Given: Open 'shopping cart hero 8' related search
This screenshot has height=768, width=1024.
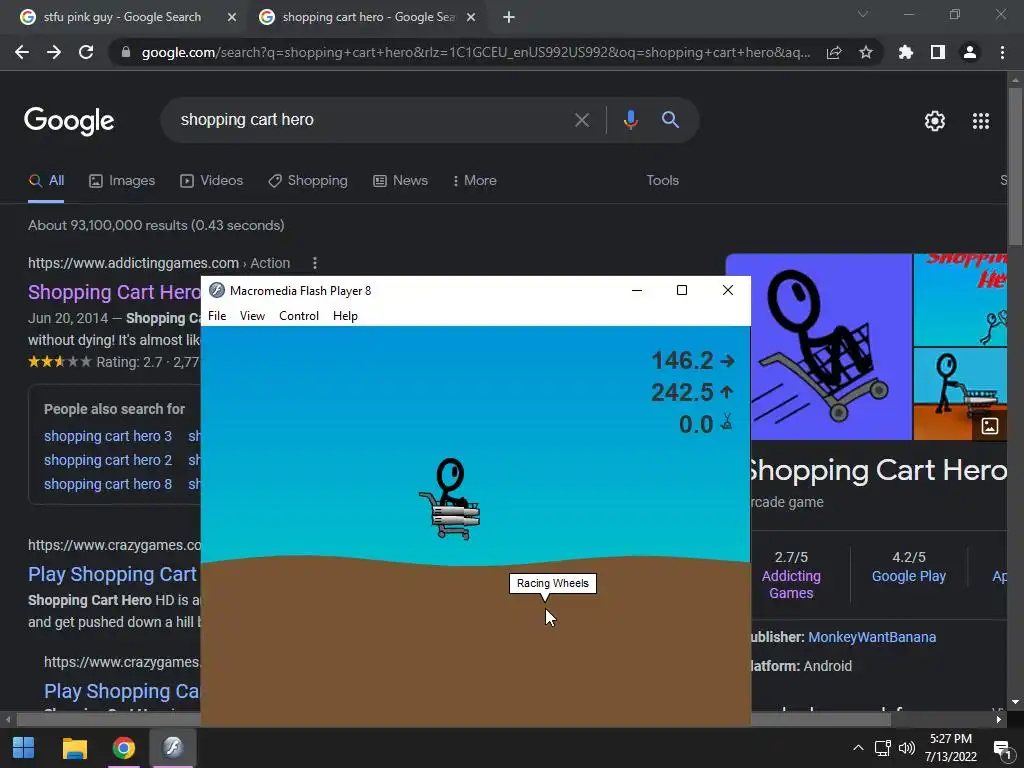Looking at the screenshot, I should point(108,484).
